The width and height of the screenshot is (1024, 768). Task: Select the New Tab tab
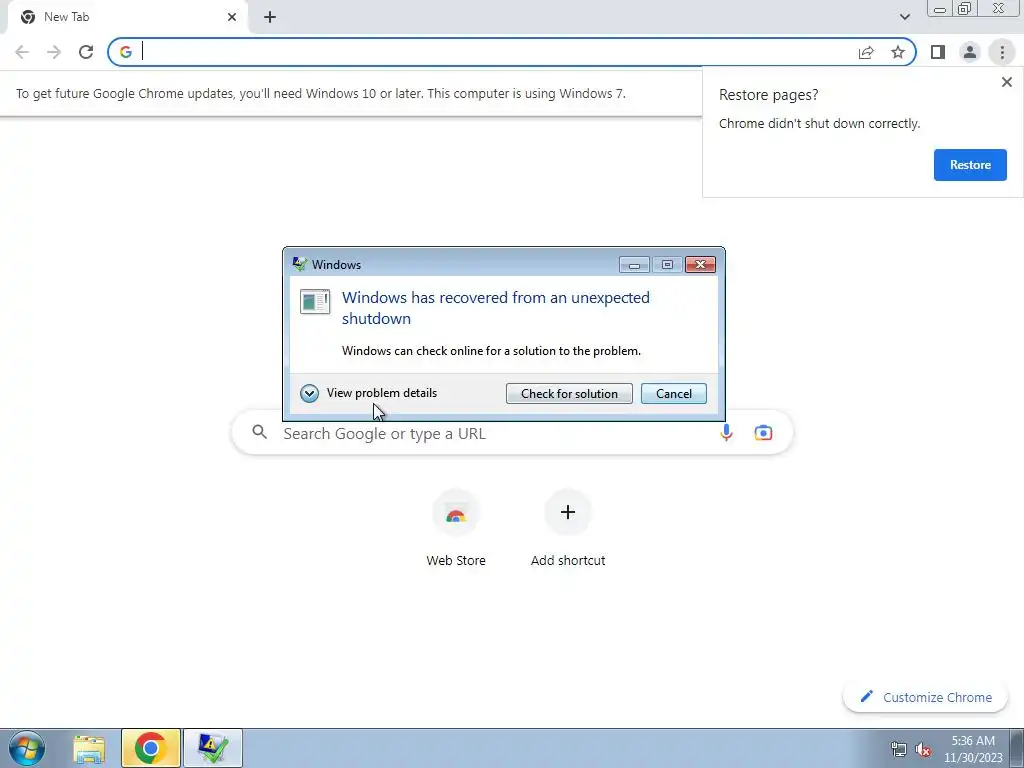(124, 17)
